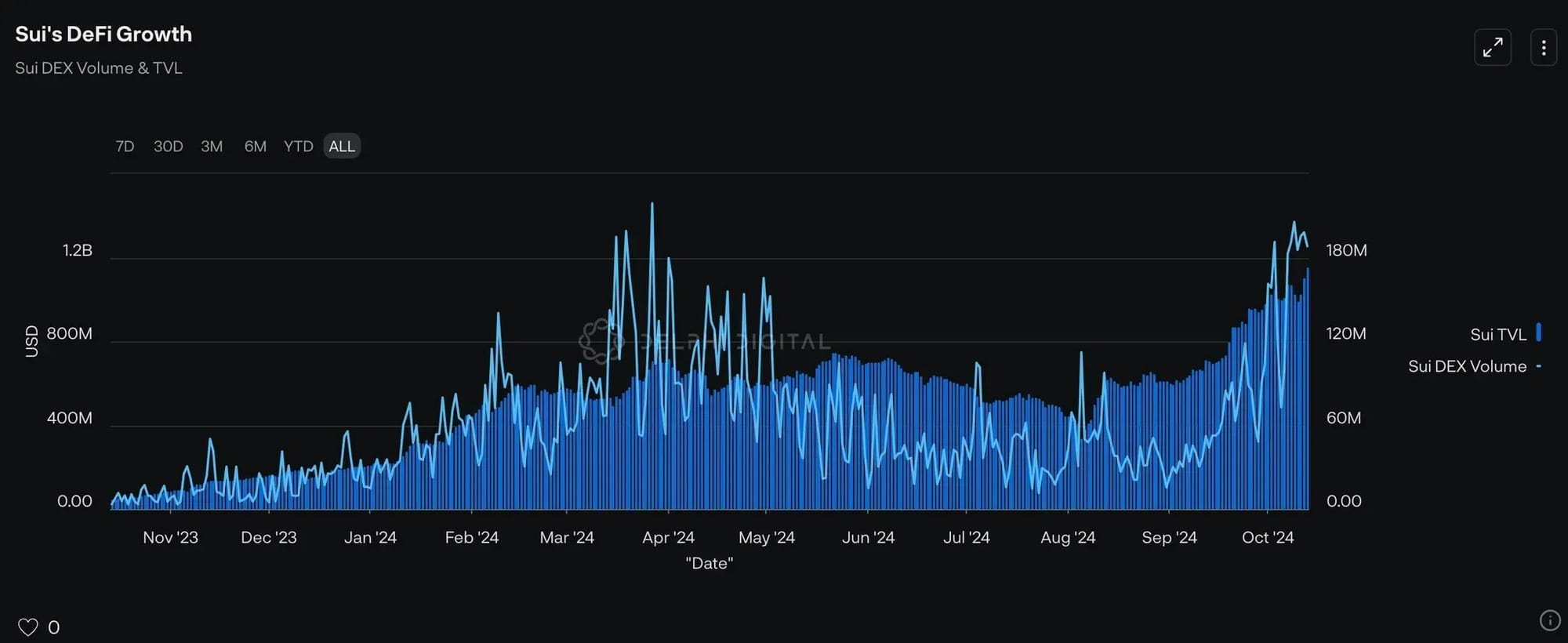Click the Jun '24 axis label

[x=868, y=537]
